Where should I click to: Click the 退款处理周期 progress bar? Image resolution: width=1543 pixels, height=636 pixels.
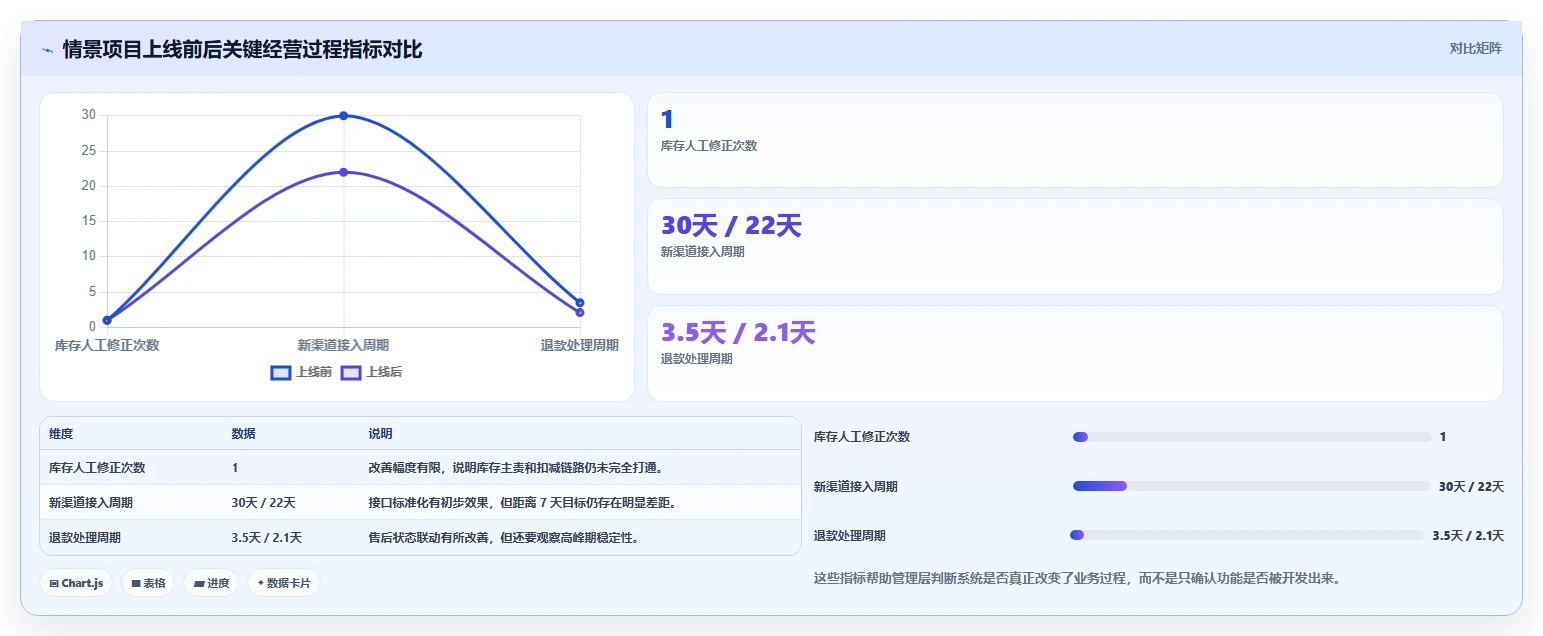click(x=1247, y=535)
